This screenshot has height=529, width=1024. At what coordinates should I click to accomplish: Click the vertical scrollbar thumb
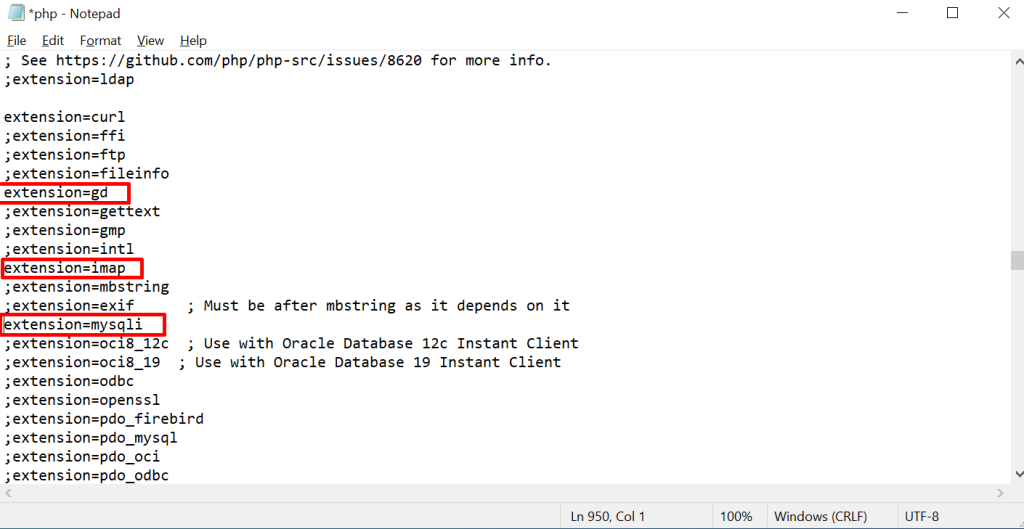point(1015,260)
